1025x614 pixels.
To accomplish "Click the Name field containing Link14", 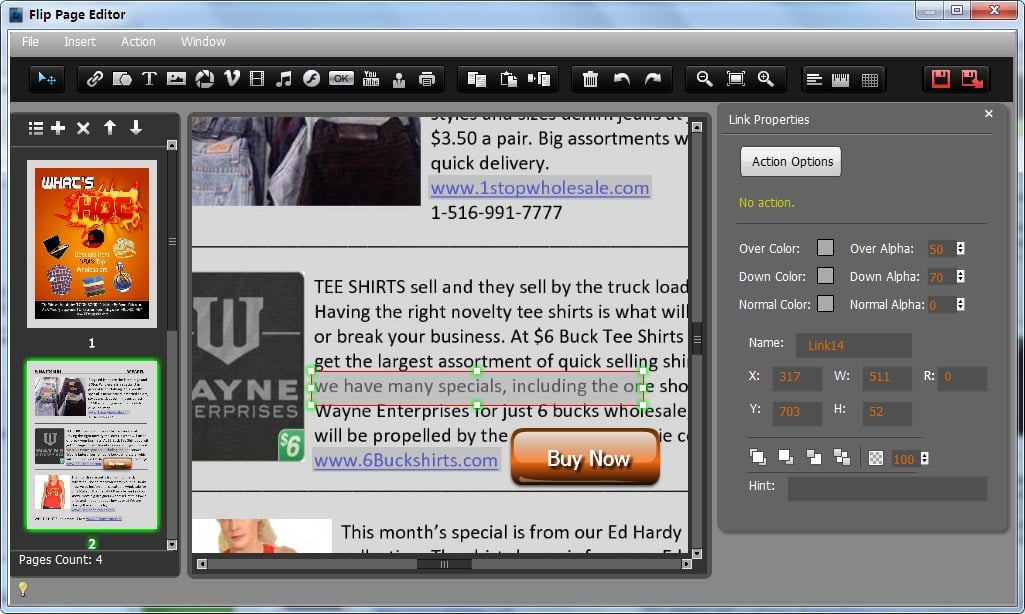I will pyautogui.click(x=854, y=345).
